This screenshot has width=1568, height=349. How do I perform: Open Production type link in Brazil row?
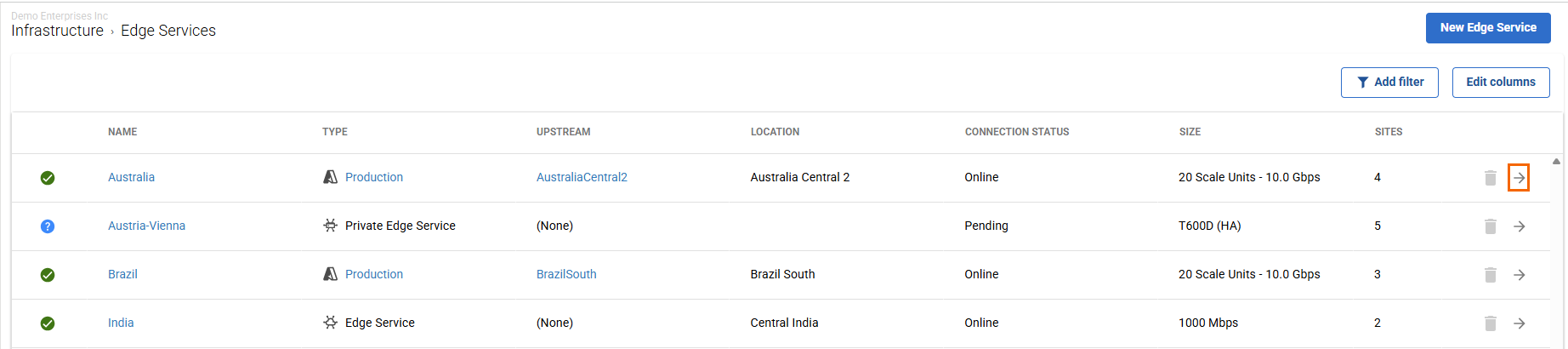[x=374, y=274]
